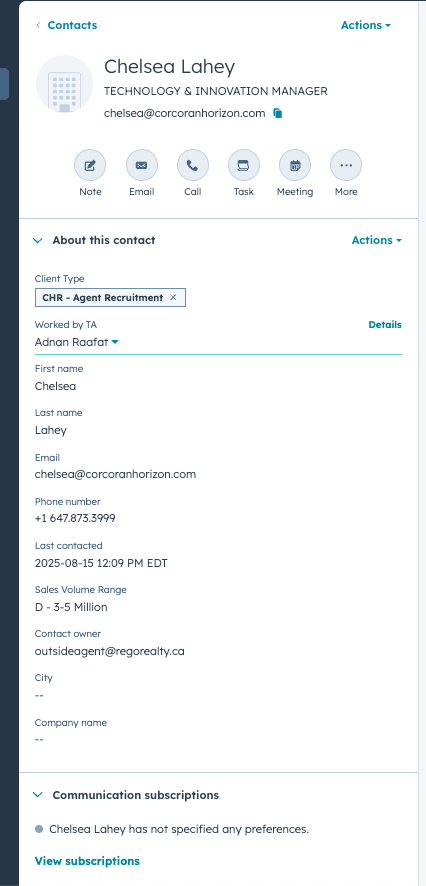
Task: Create a Note for Chelsea Lahey
Action: [x=90, y=166]
